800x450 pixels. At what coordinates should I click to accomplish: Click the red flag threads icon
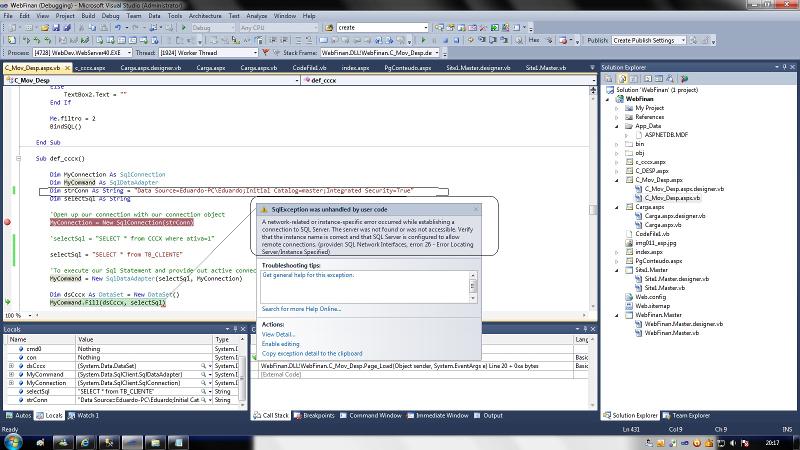(265, 53)
